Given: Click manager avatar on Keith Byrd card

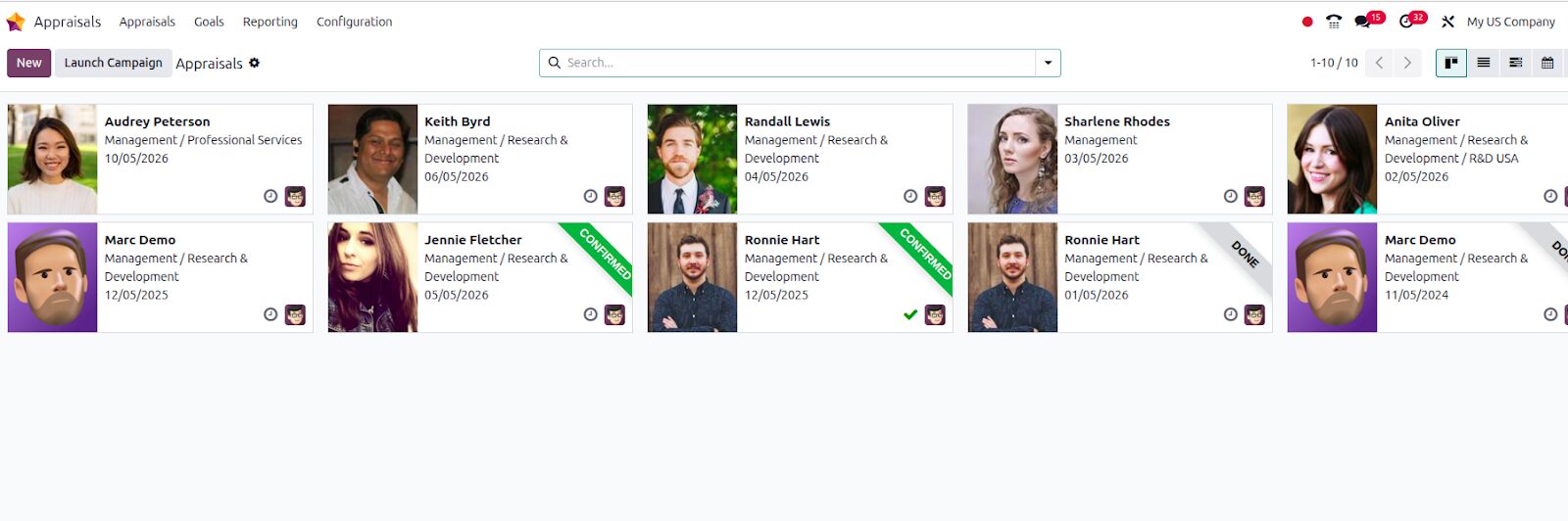Looking at the screenshot, I should point(614,196).
